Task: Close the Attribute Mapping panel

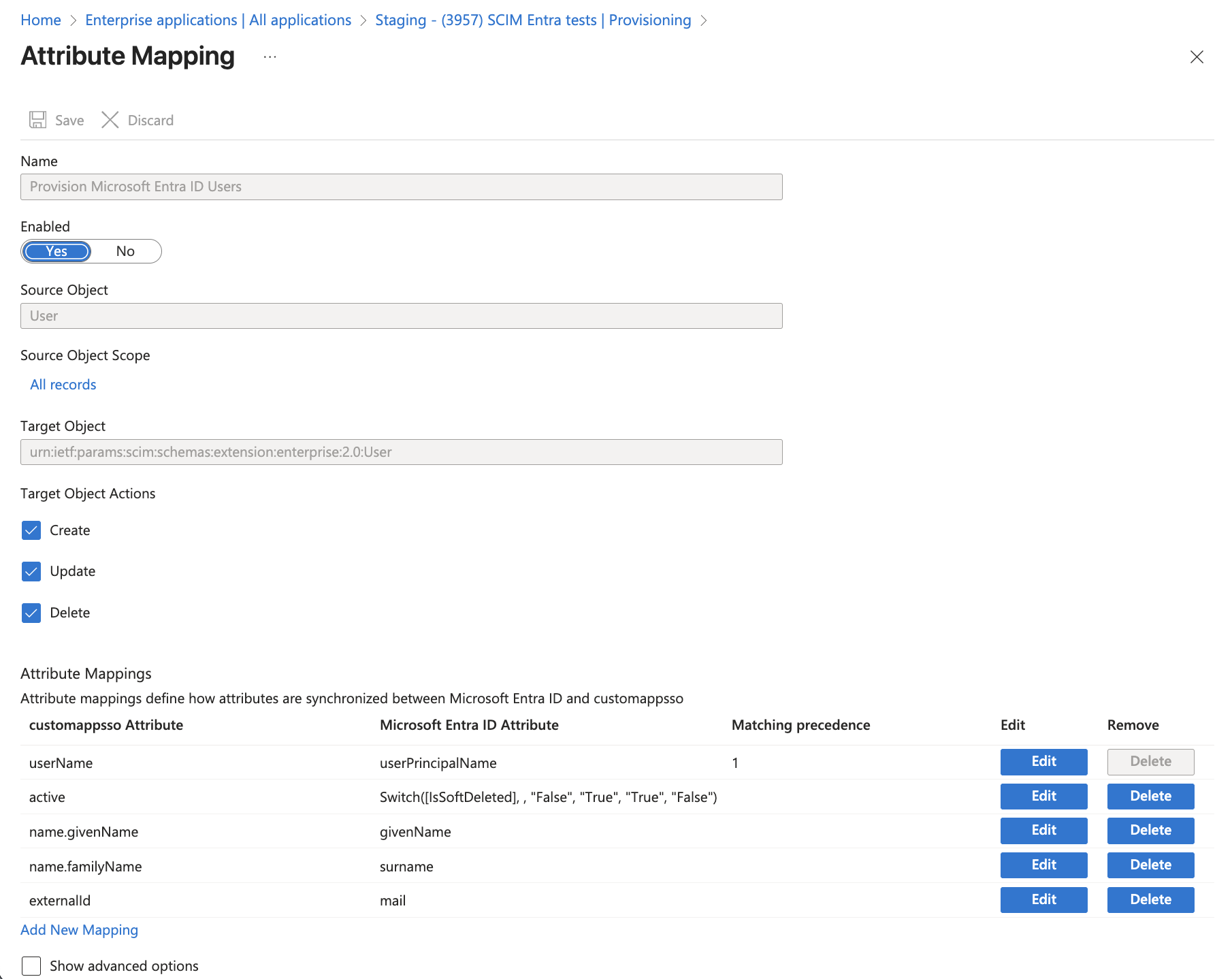Action: (x=1197, y=57)
